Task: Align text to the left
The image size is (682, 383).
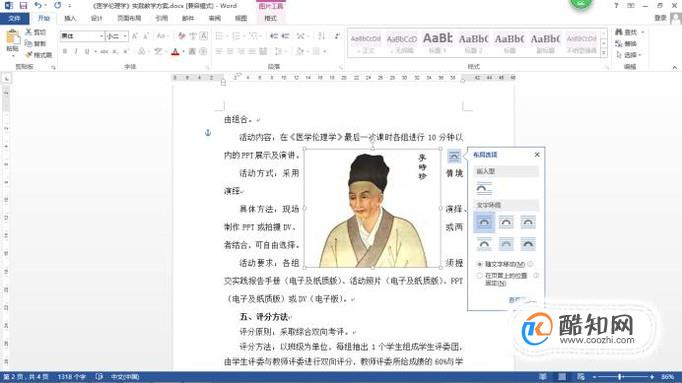Action: pos(219,52)
